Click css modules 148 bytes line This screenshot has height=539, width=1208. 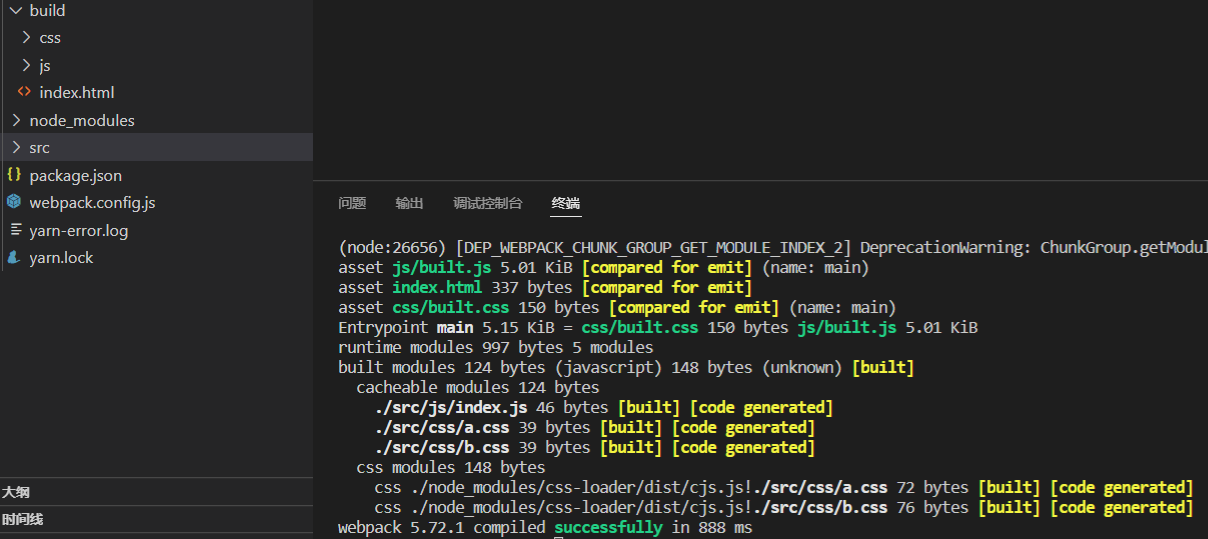coord(451,467)
